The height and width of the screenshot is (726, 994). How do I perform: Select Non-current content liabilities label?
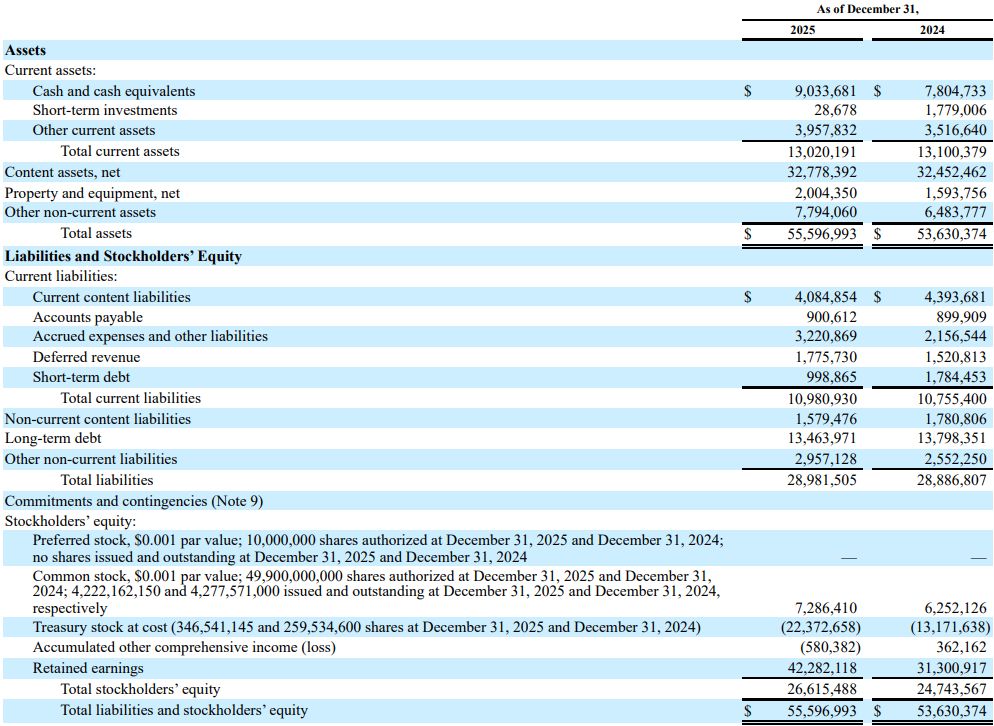coord(98,419)
